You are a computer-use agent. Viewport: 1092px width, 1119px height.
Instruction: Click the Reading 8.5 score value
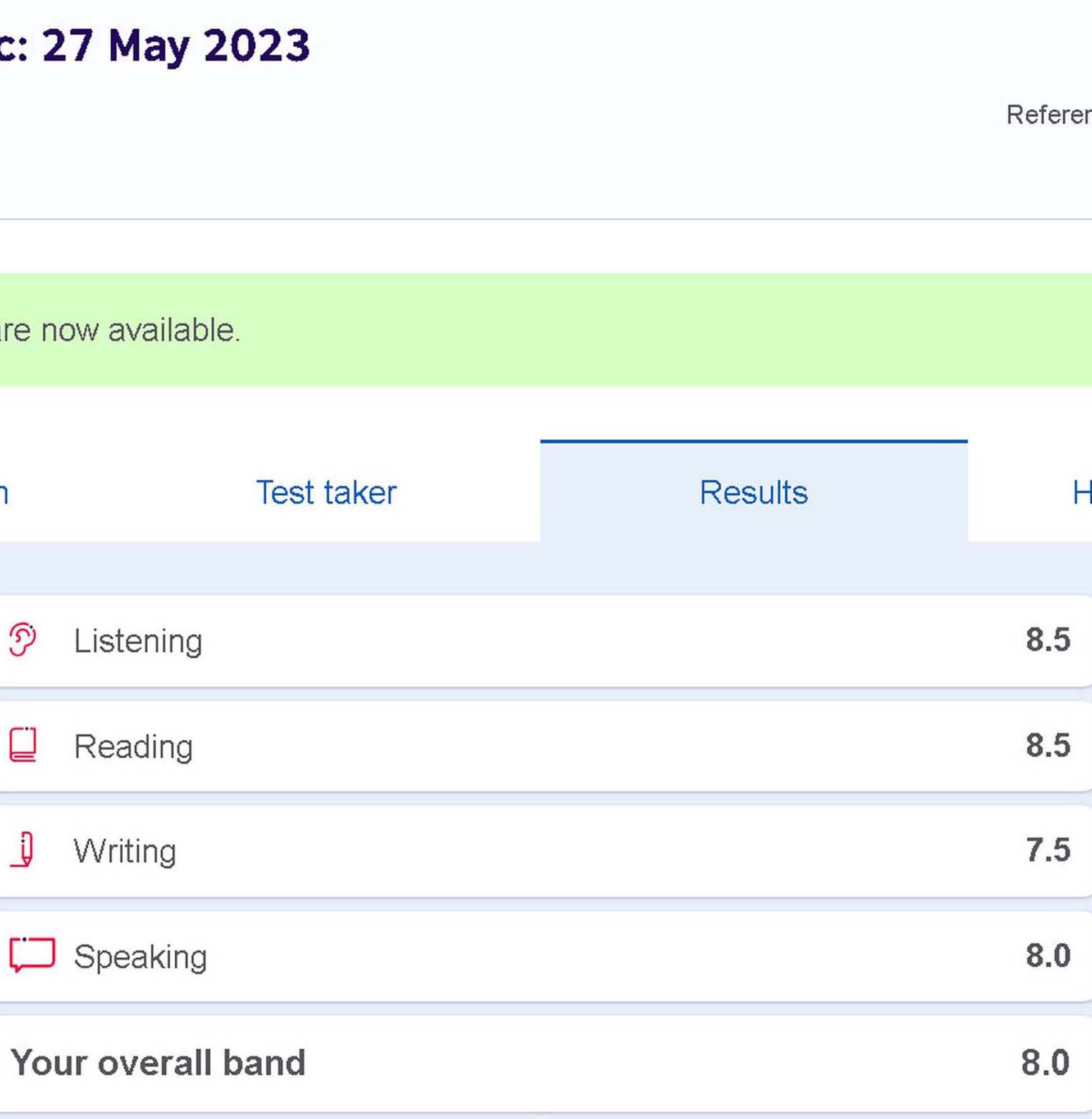[1047, 745]
